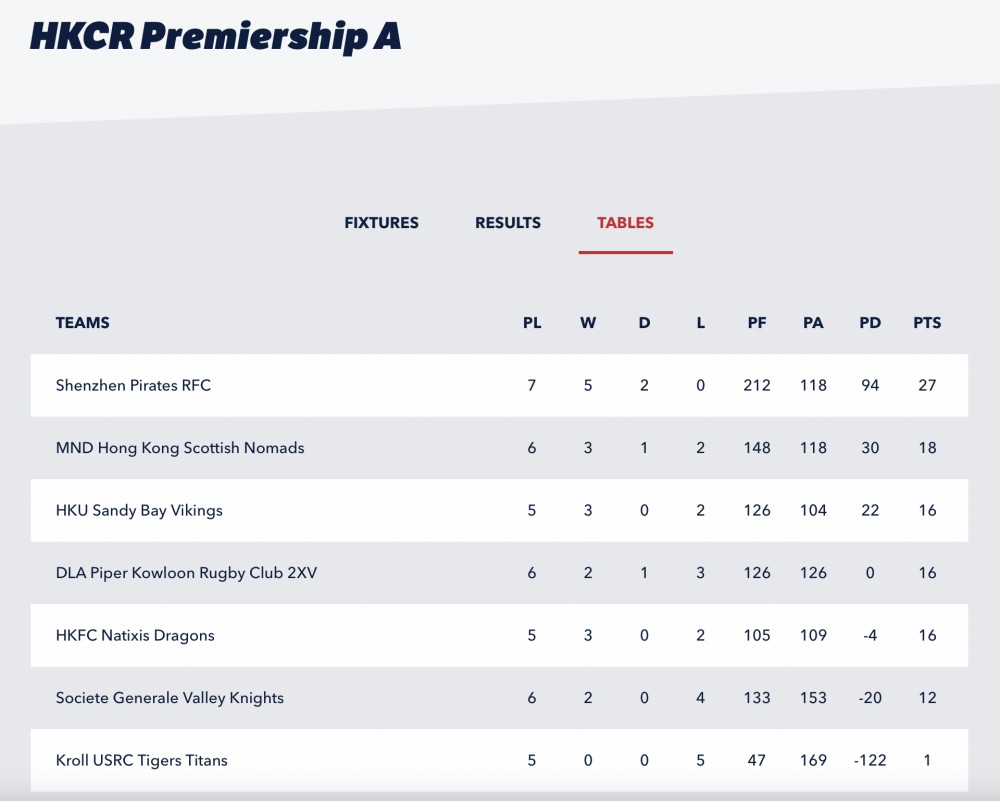Click DLA Piper Kowloon Rugby Club 2XV
The height and width of the screenshot is (801, 1000).
186,573
